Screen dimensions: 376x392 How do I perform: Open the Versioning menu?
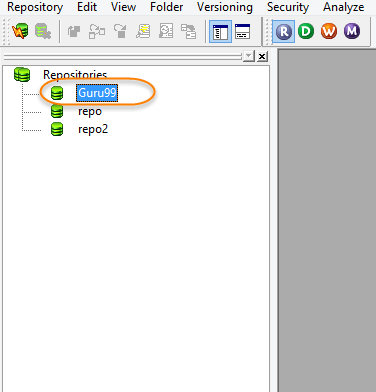click(x=225, y=7)
